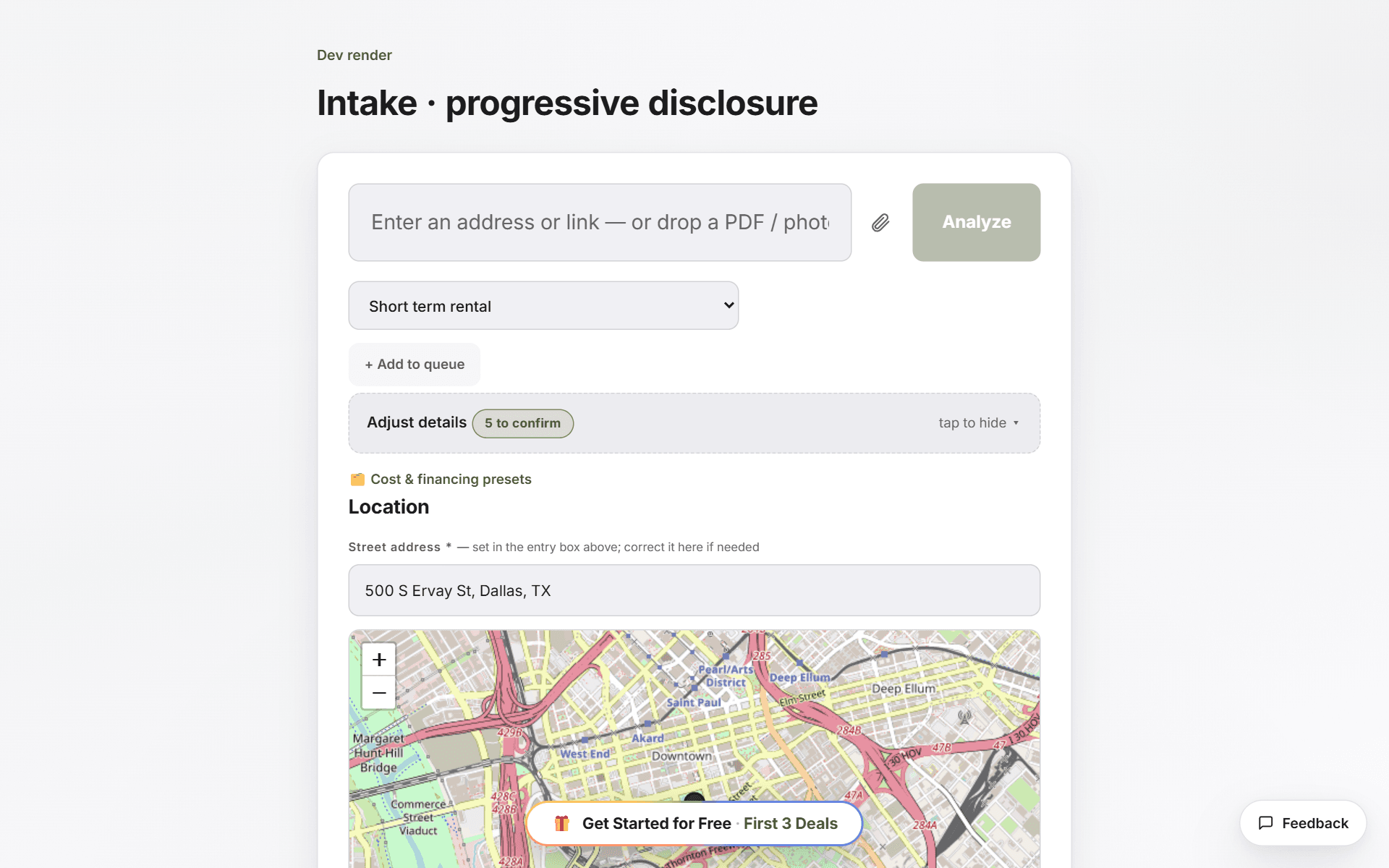
Task: Click the West End label on map
Action: (x=585, y=754)
